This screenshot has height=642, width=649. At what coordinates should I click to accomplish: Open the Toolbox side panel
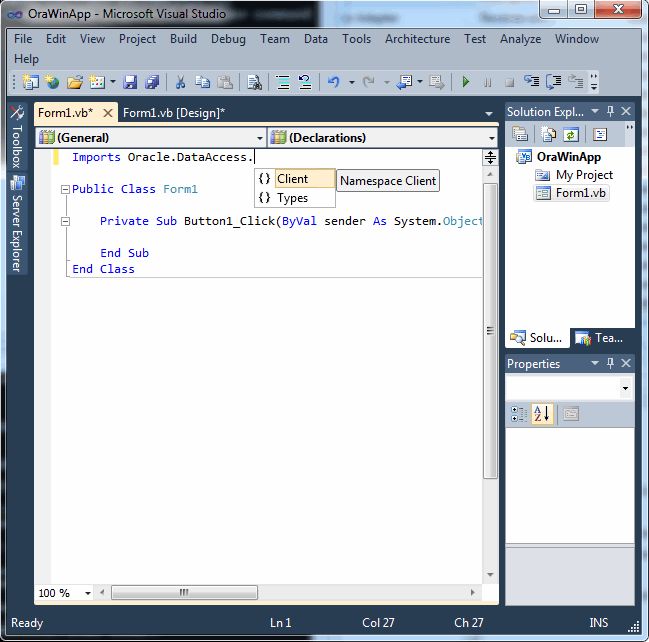click(x=16, y=138)
